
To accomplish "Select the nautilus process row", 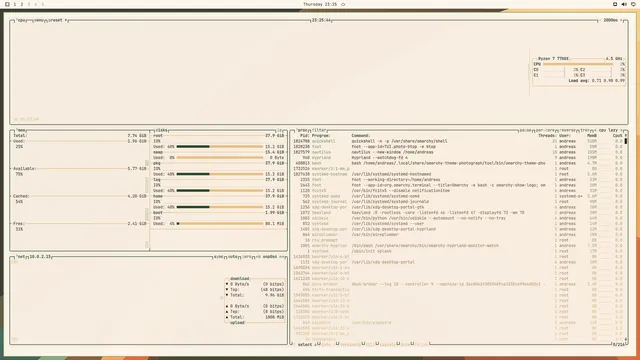I will 458,152.
